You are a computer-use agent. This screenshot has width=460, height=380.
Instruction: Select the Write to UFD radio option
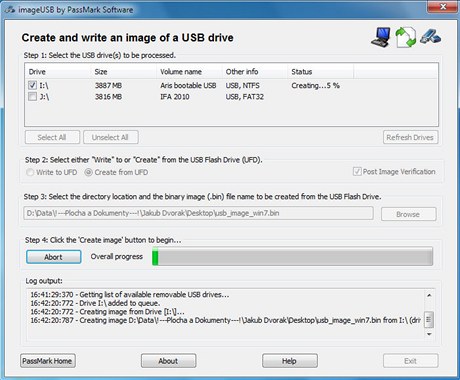pyautogui.click(x=30, y=172)
